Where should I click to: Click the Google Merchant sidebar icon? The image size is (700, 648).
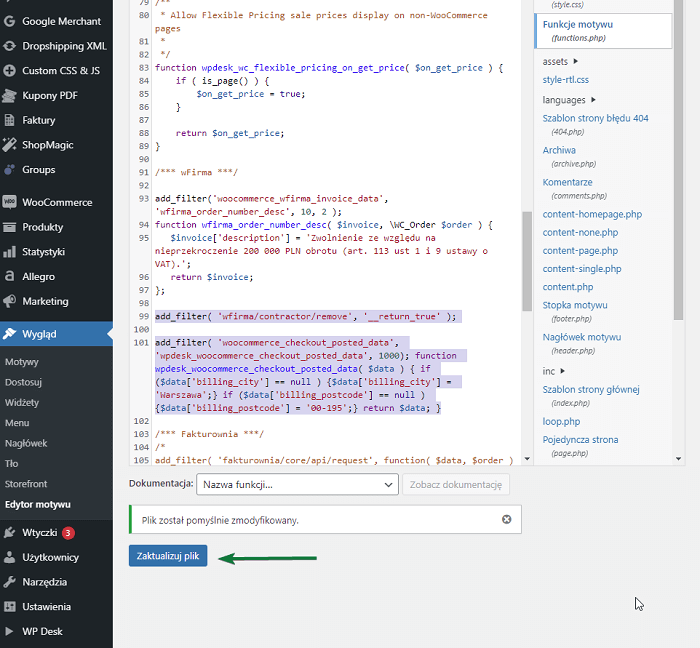[x=9, y=21]
